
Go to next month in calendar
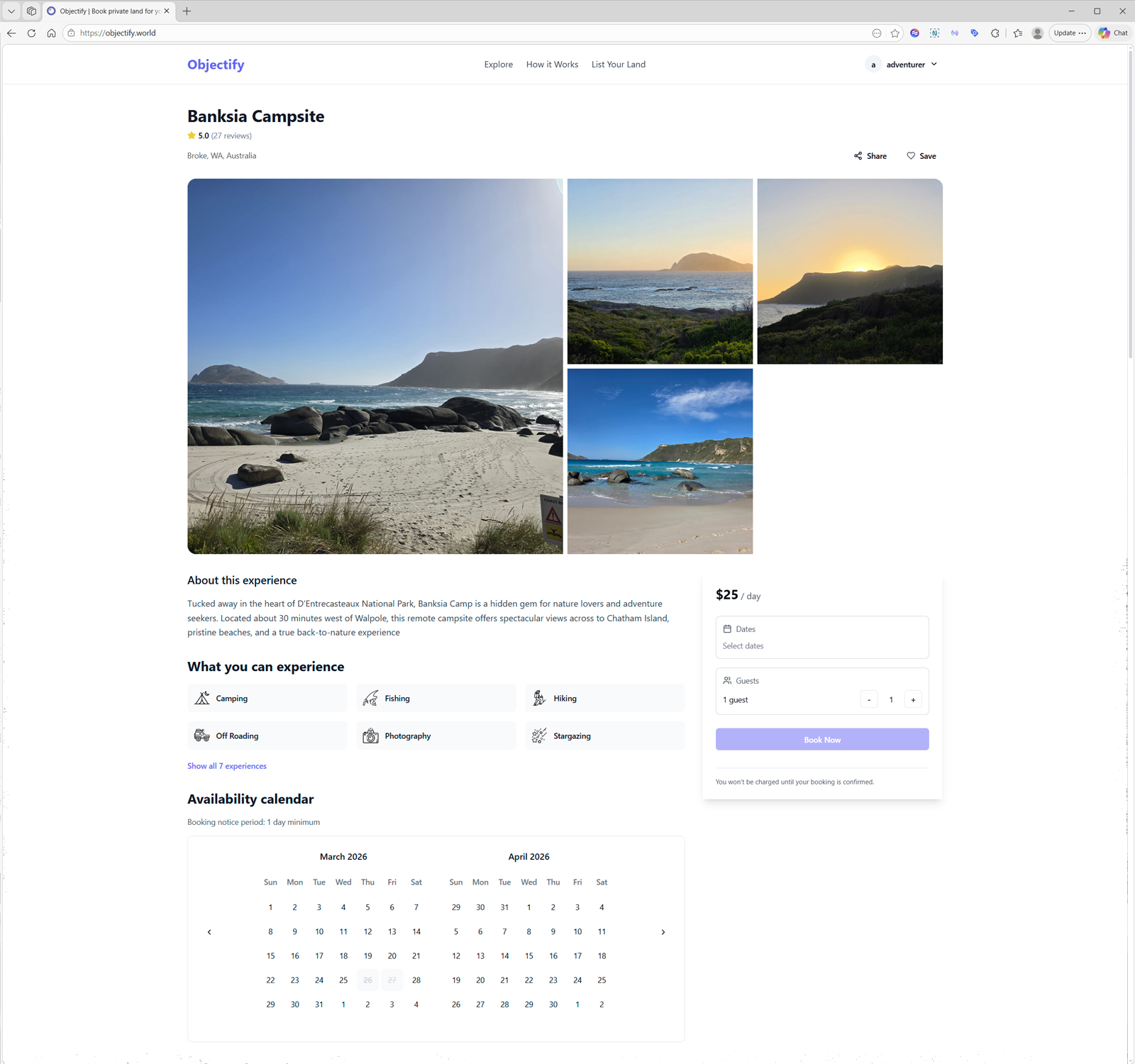(x=663, y=932)
